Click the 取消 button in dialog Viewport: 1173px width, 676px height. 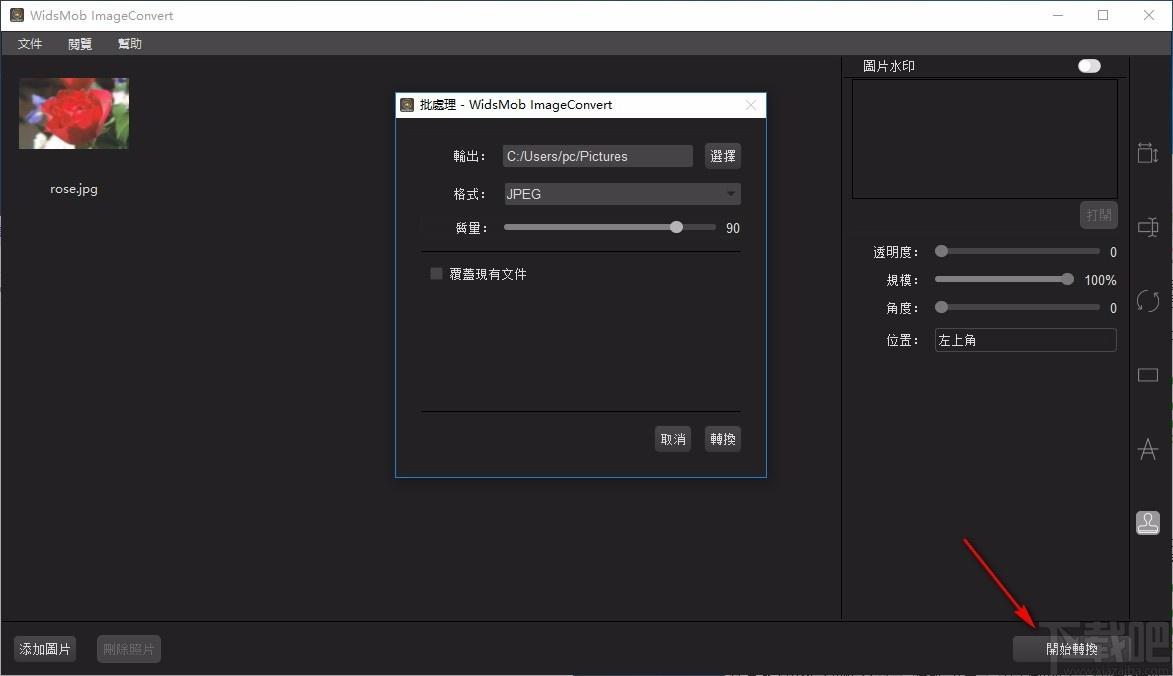pyautogui.click(x=673, y=439)
